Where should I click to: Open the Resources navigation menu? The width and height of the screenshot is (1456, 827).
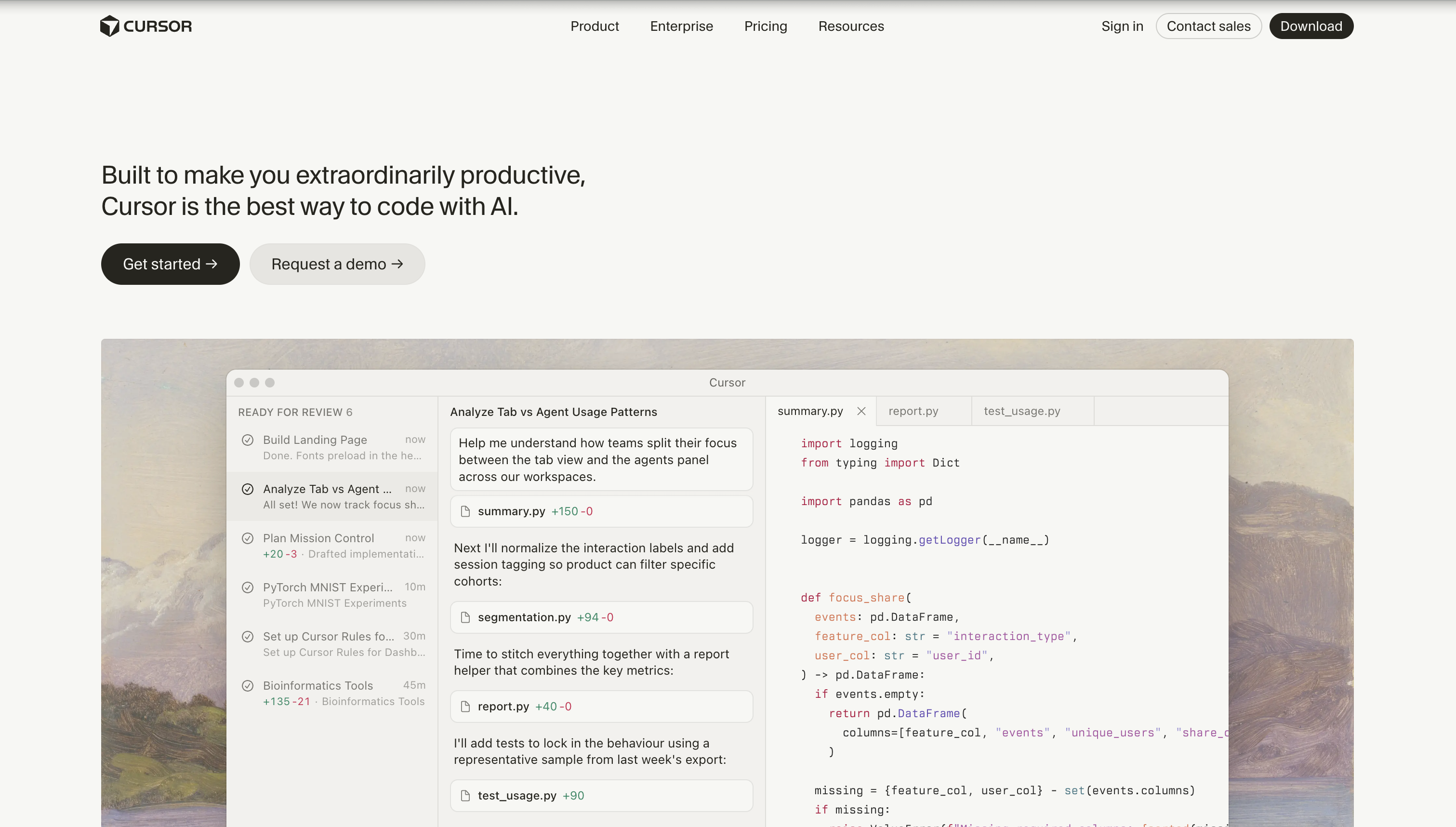851,26
